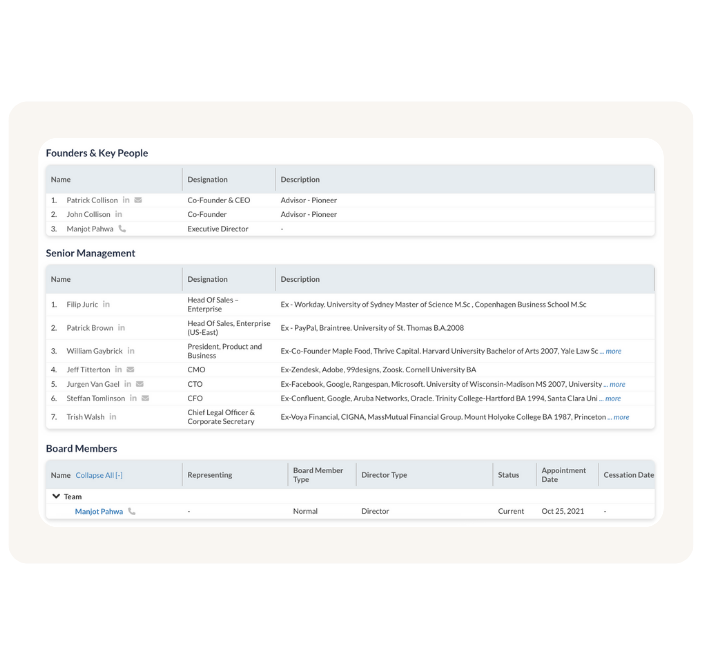The height and width of the screenshot is (665, 702).
Task: Click CTO designation cell
Action: [195, 384]
